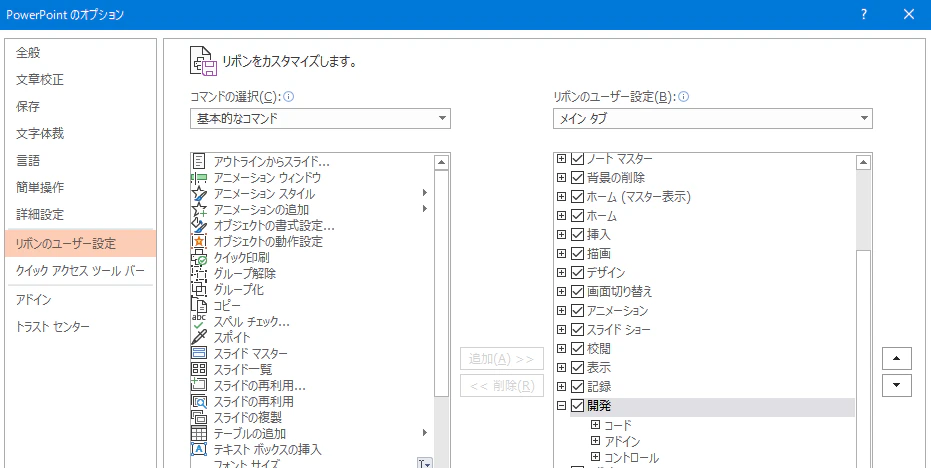931x468 pixels.
Task: Uncheck the ノート マスター tab checkbox
Action: pos(577,159)
